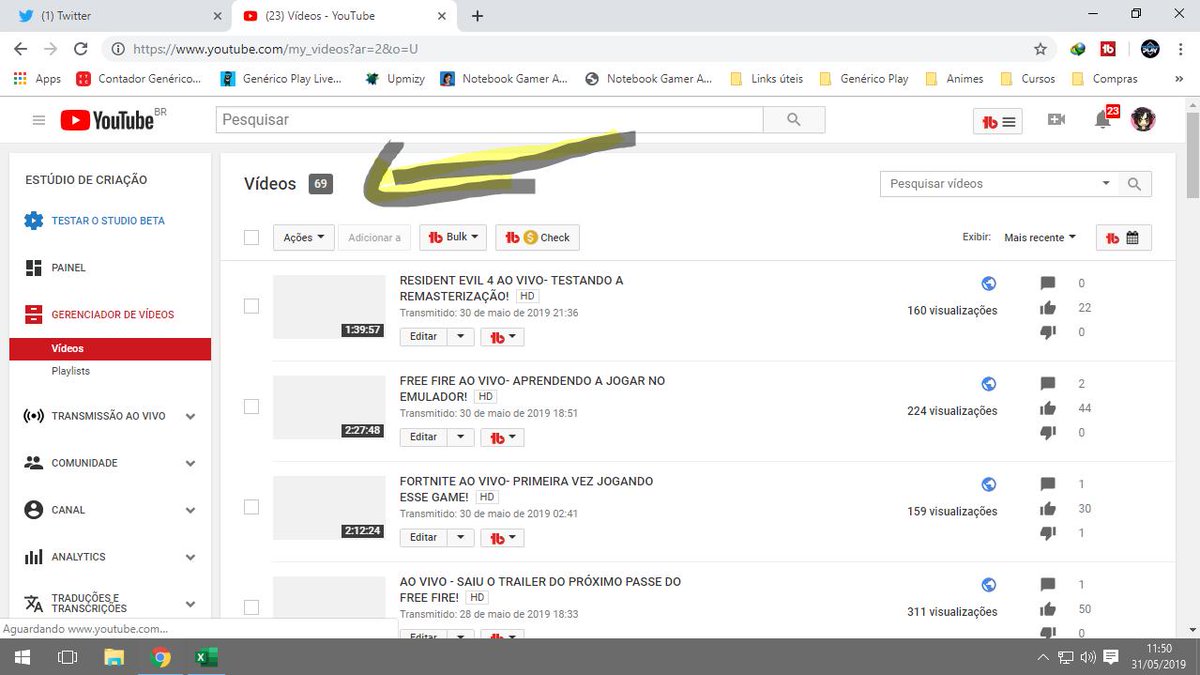
Task: Open the Mais recente sort dropdown
Action: [1040, 238]
